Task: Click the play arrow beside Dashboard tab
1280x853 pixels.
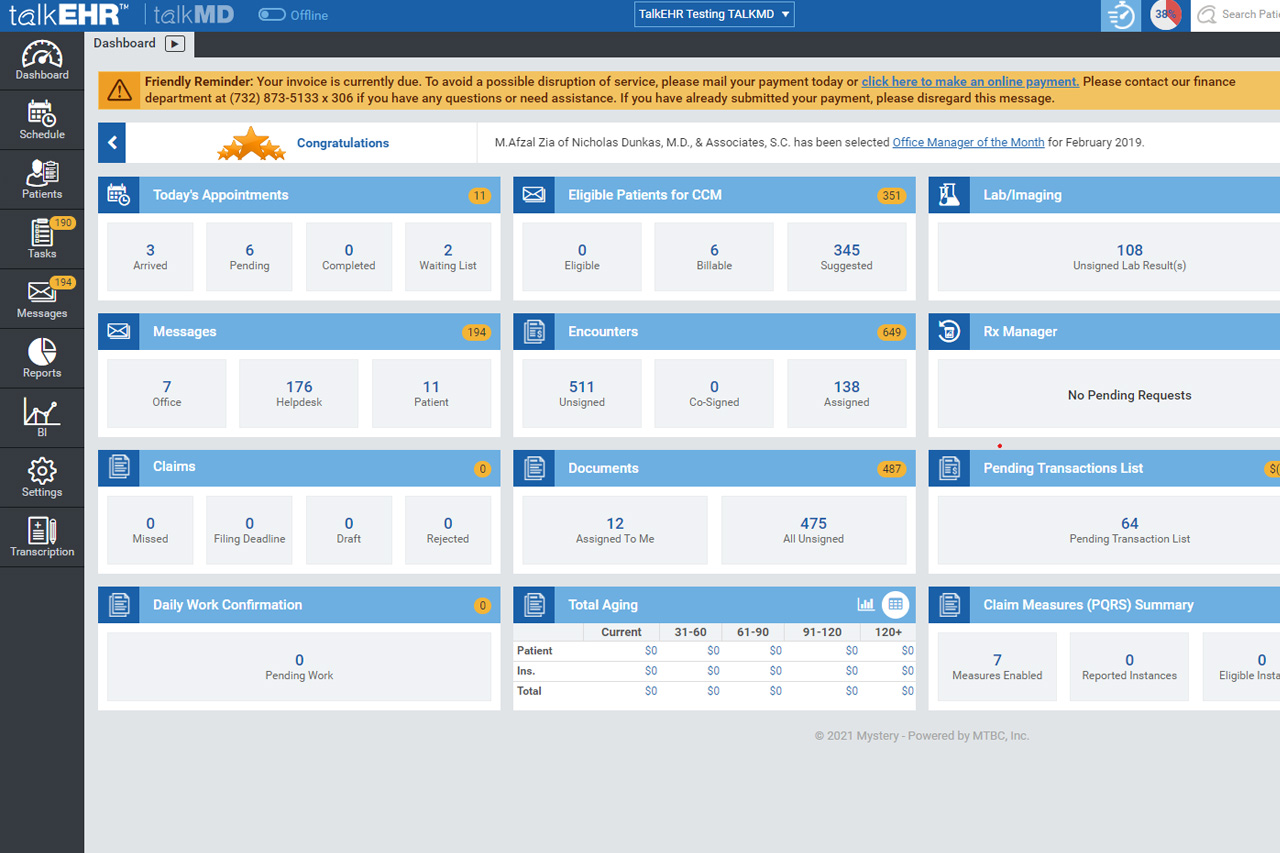Action: click(175, 44)
